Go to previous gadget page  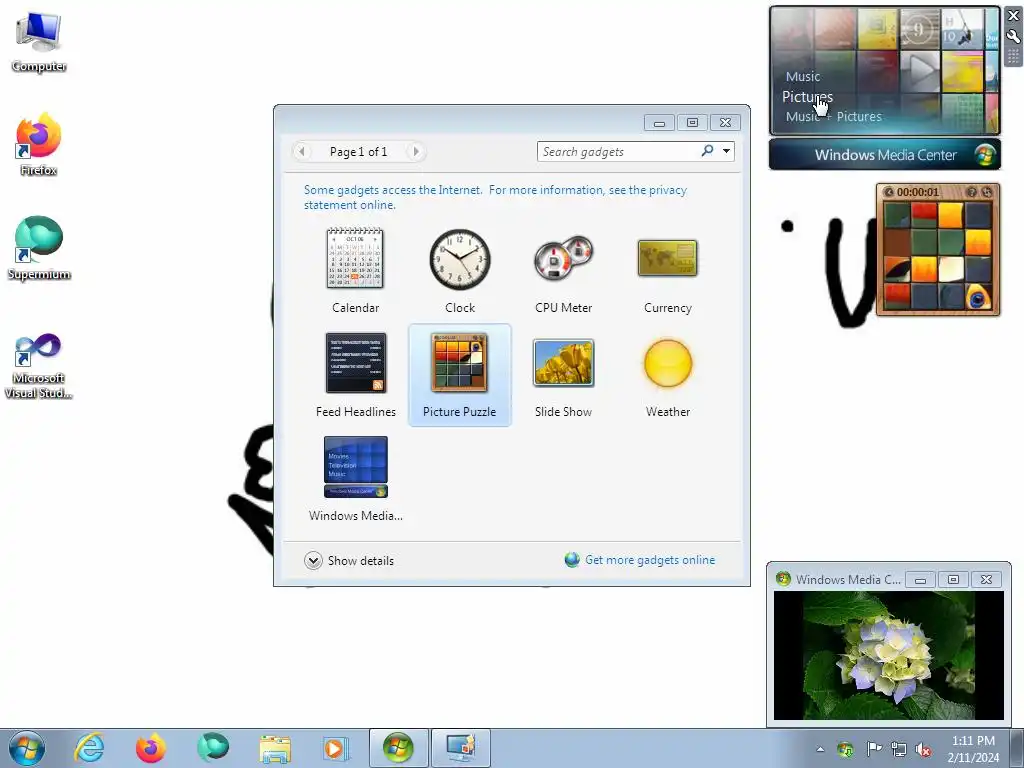click(301, 152)
